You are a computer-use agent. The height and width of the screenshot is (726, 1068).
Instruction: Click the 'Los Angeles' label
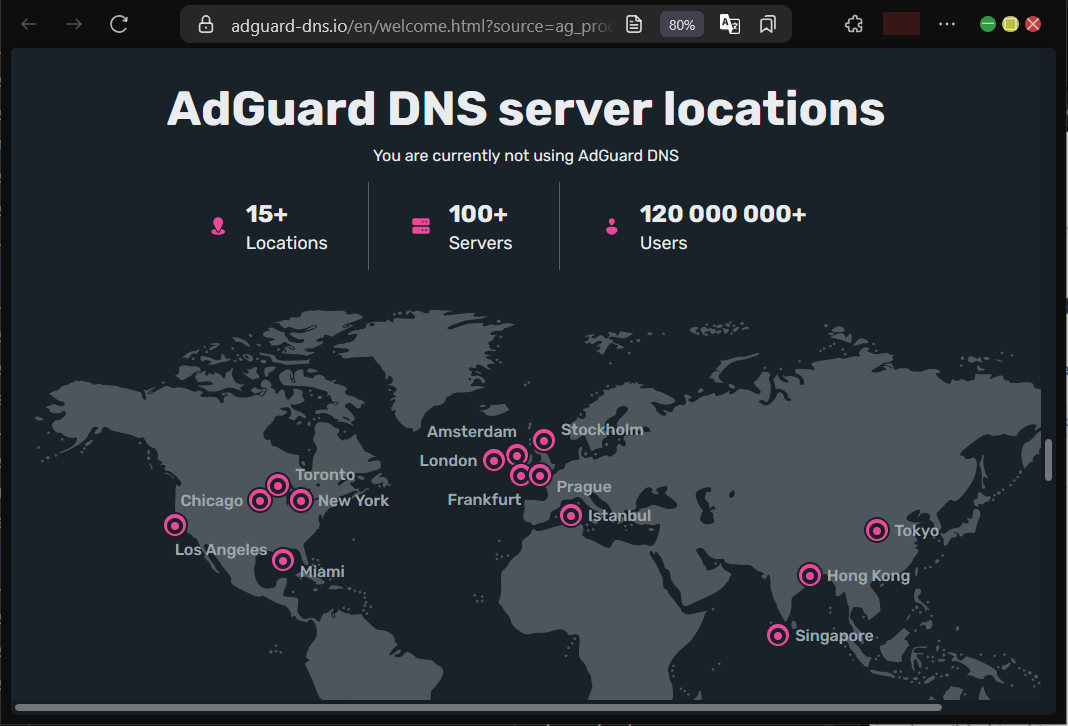(221, 550)
